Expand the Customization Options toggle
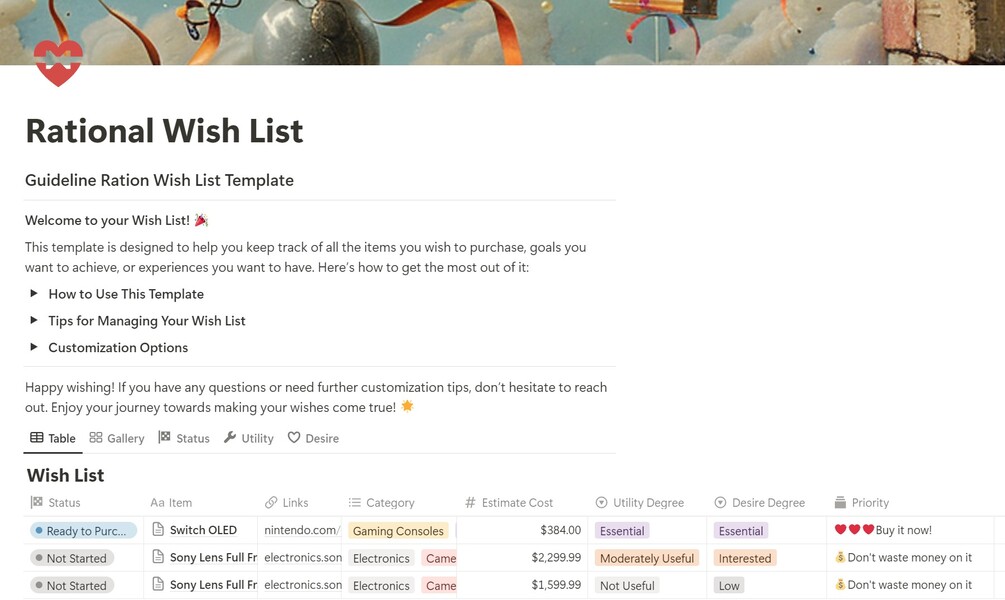This screenshot has height=600, width=1005. click(x=34, y=348)
